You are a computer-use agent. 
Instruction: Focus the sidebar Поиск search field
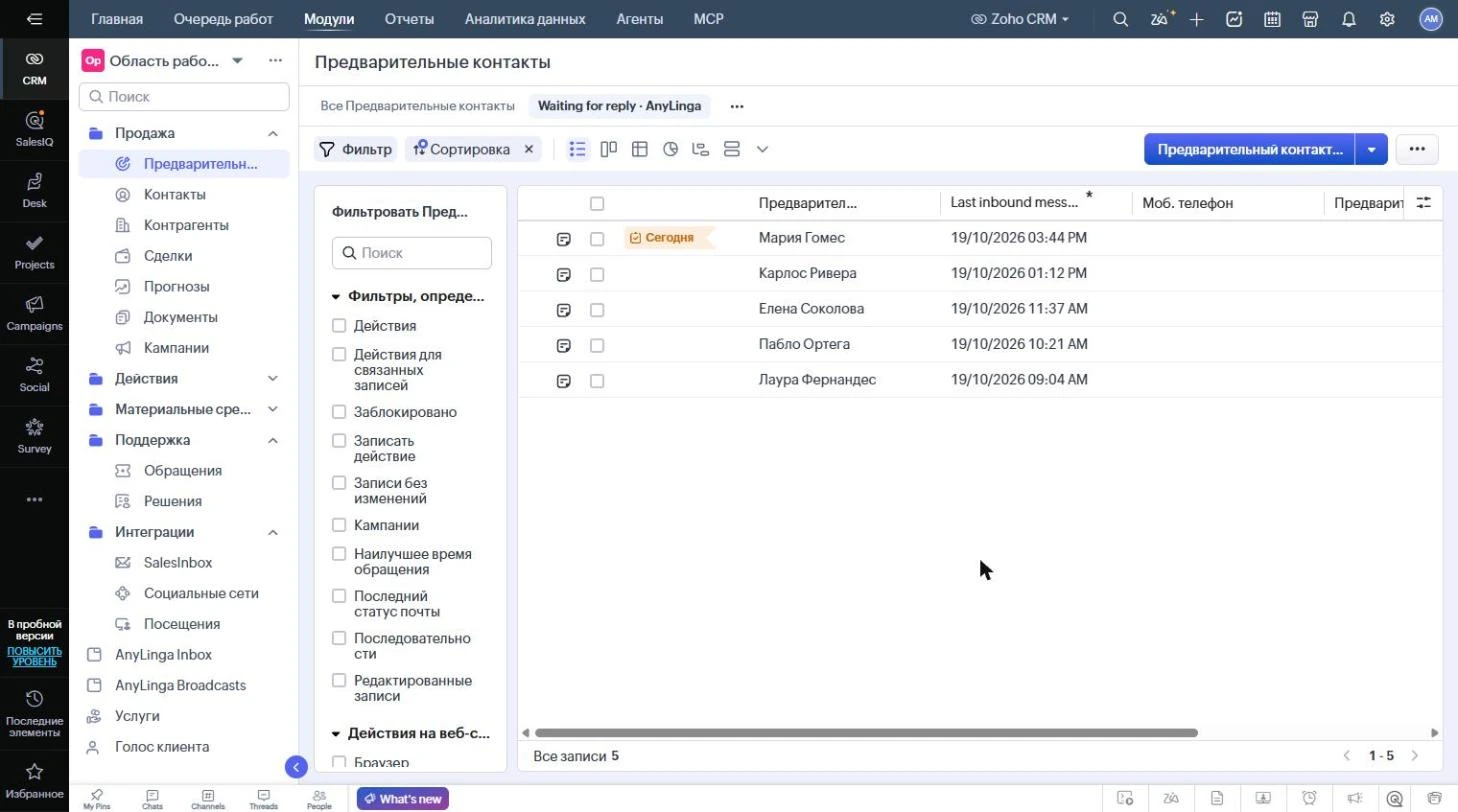tap(184, 97)
